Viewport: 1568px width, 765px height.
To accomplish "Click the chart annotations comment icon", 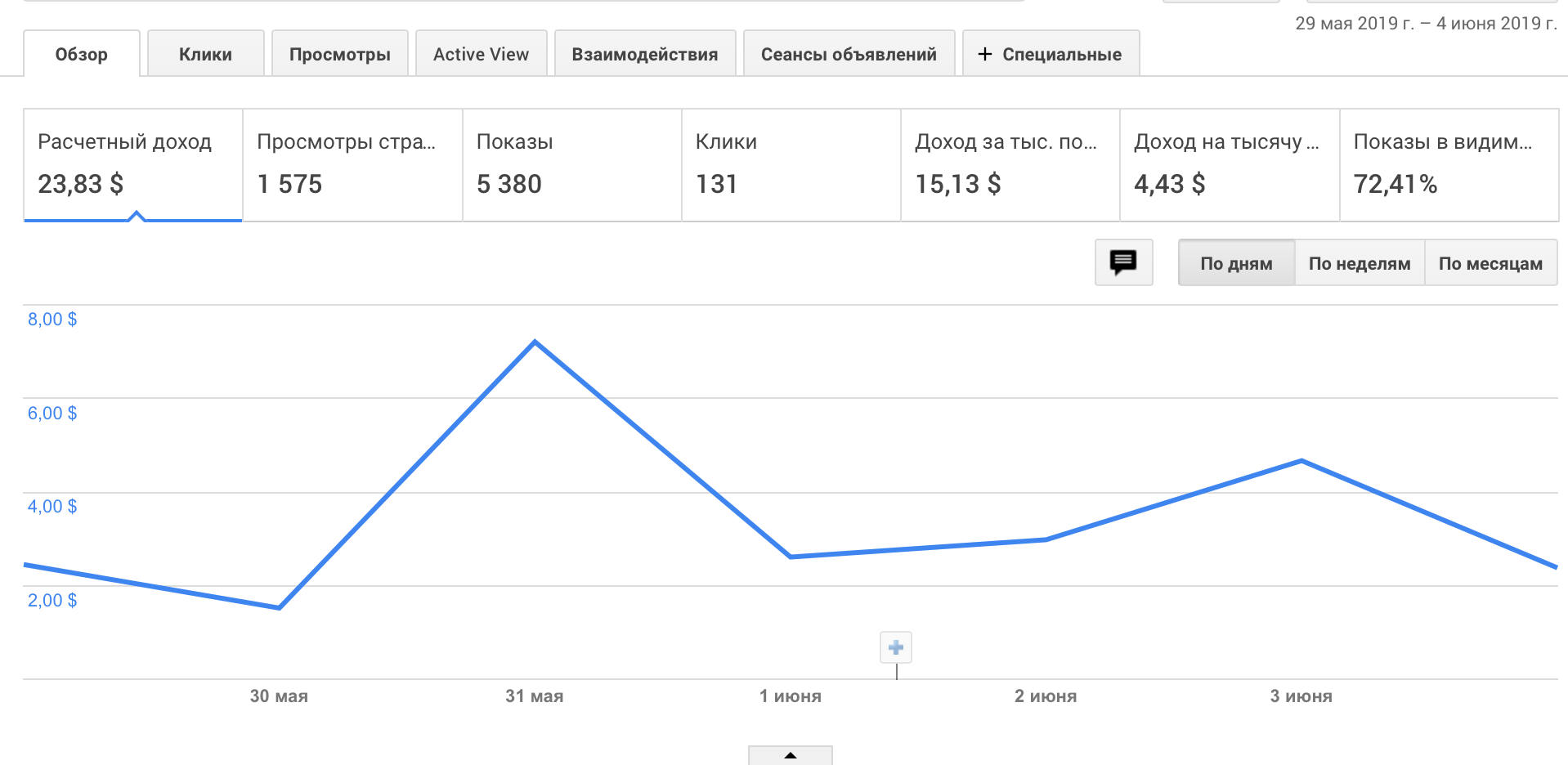I will pyautogui.click(x=1123, y=262).
